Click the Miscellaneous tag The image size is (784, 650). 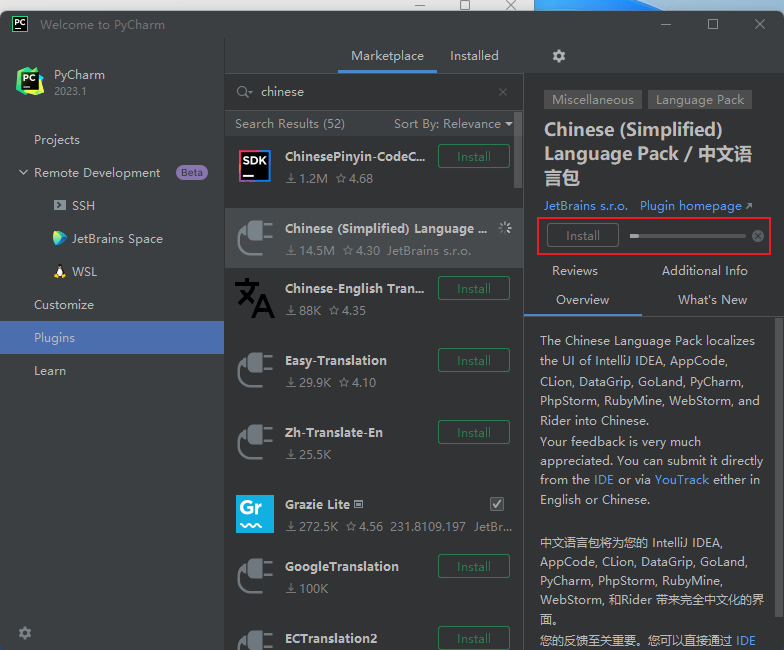tap(592, 100)
